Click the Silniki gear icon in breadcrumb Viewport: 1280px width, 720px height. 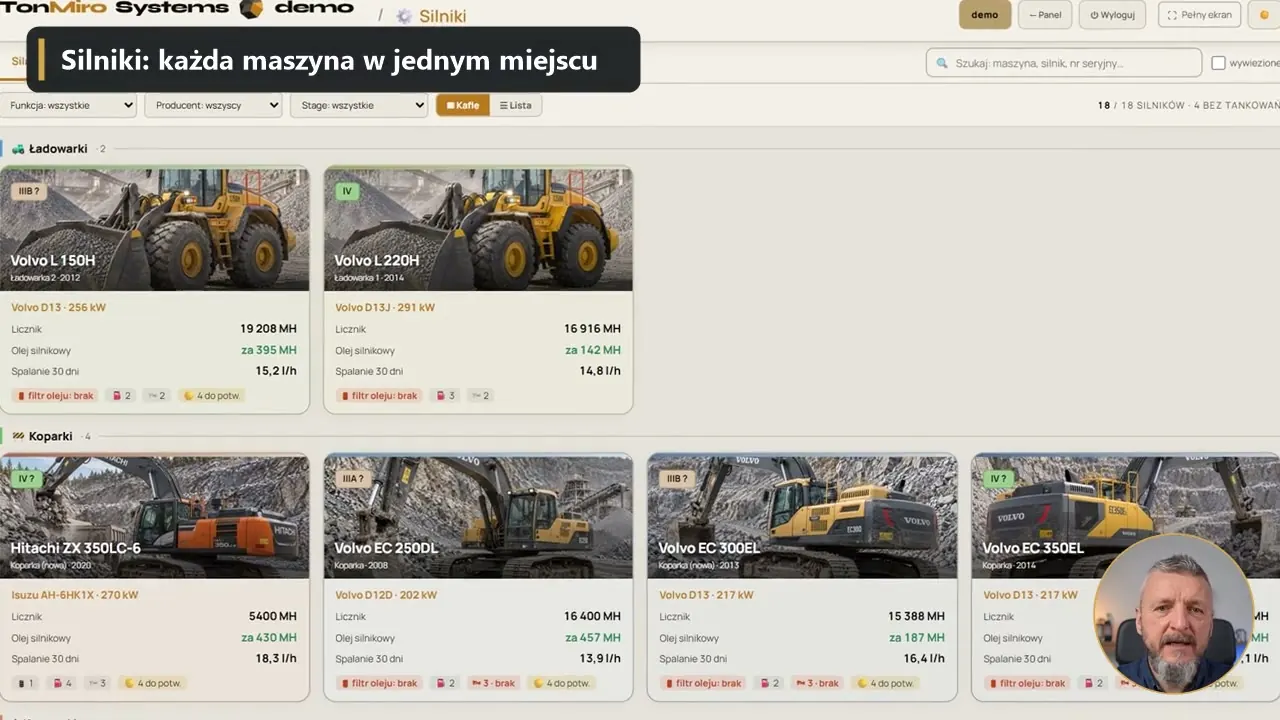[x=404, y=16]
